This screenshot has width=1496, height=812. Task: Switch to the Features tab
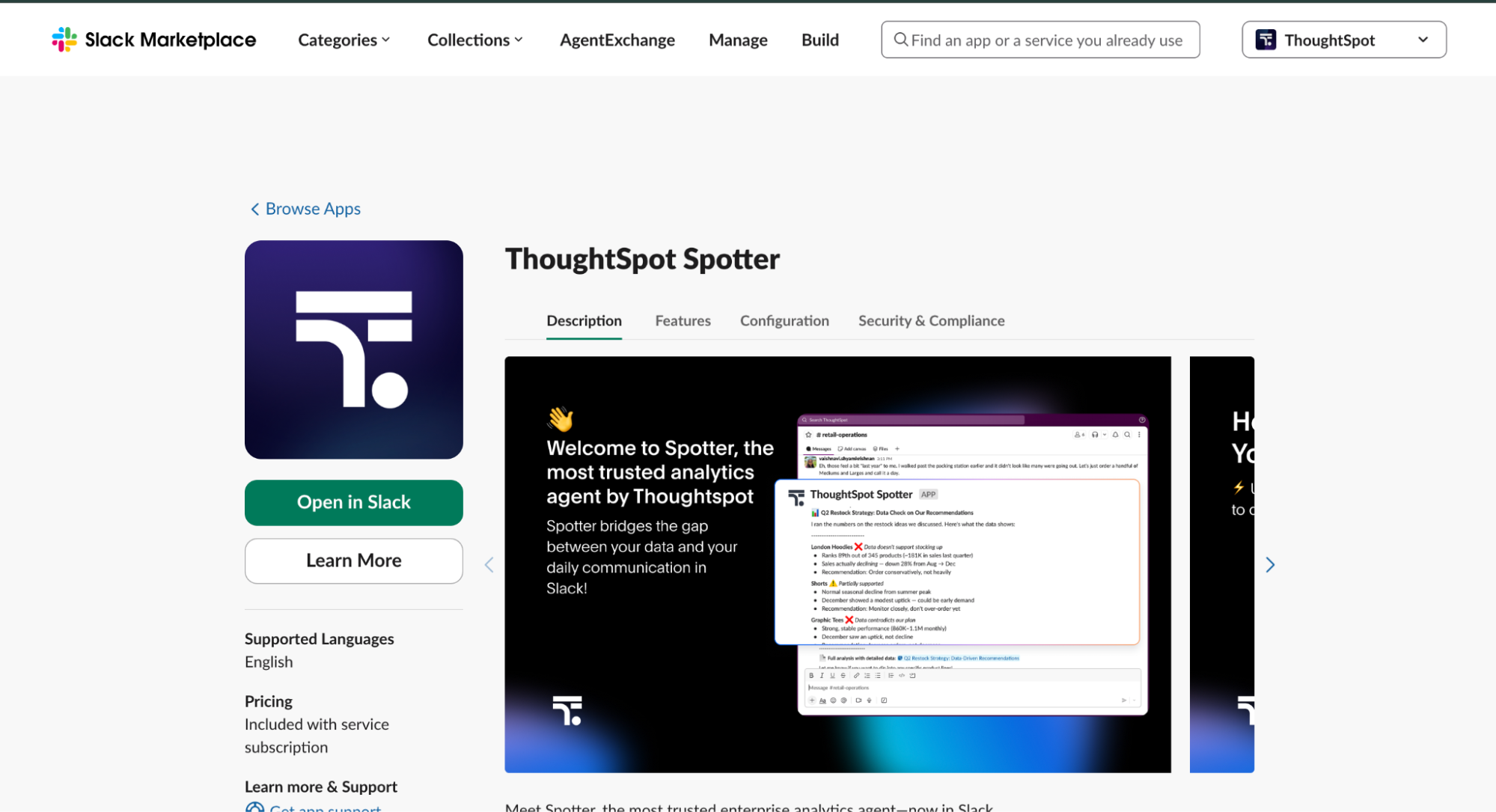tap(683, 321)
